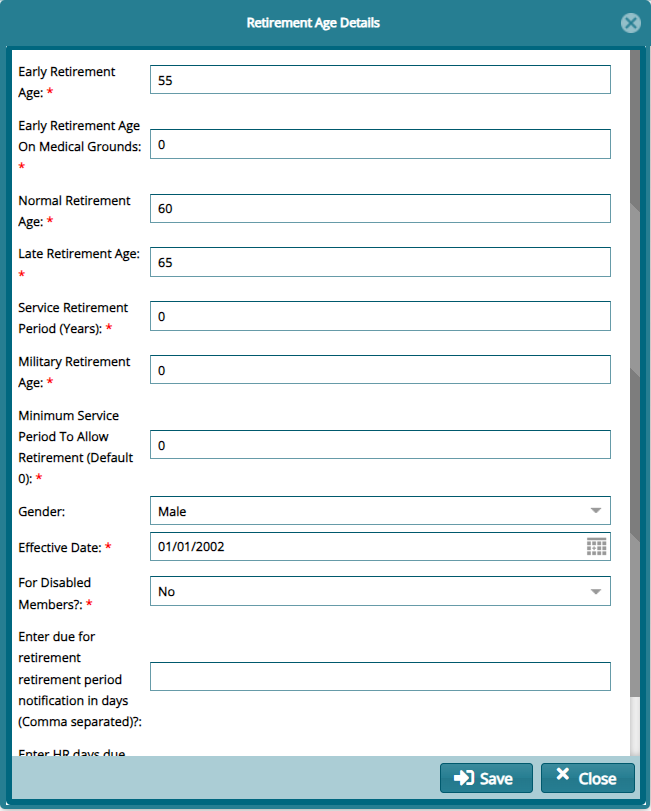Open the Gender combo box showing Male
The image size is (651, 811).
pyautogui.click(x=368, y=511)
